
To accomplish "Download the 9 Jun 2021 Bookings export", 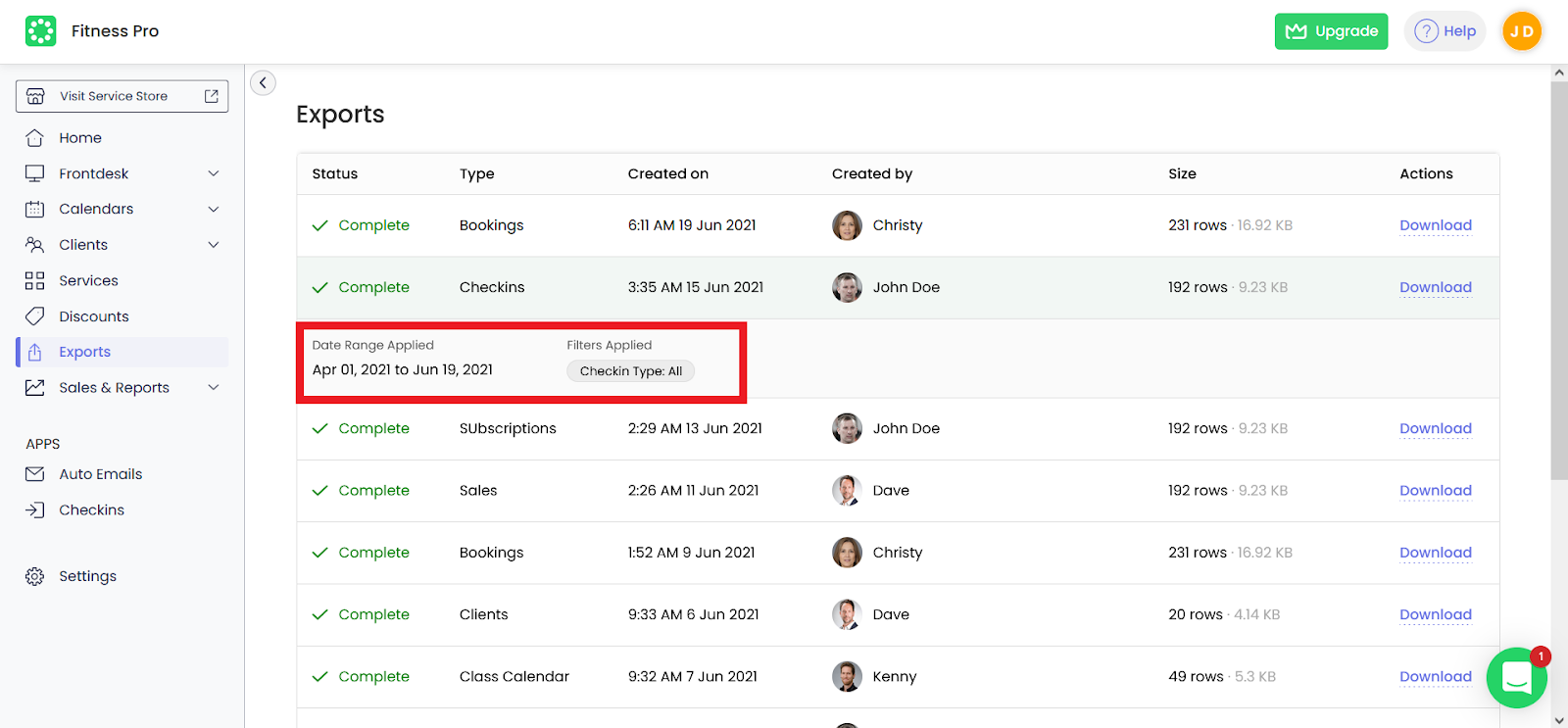I will pos(1436,553).
